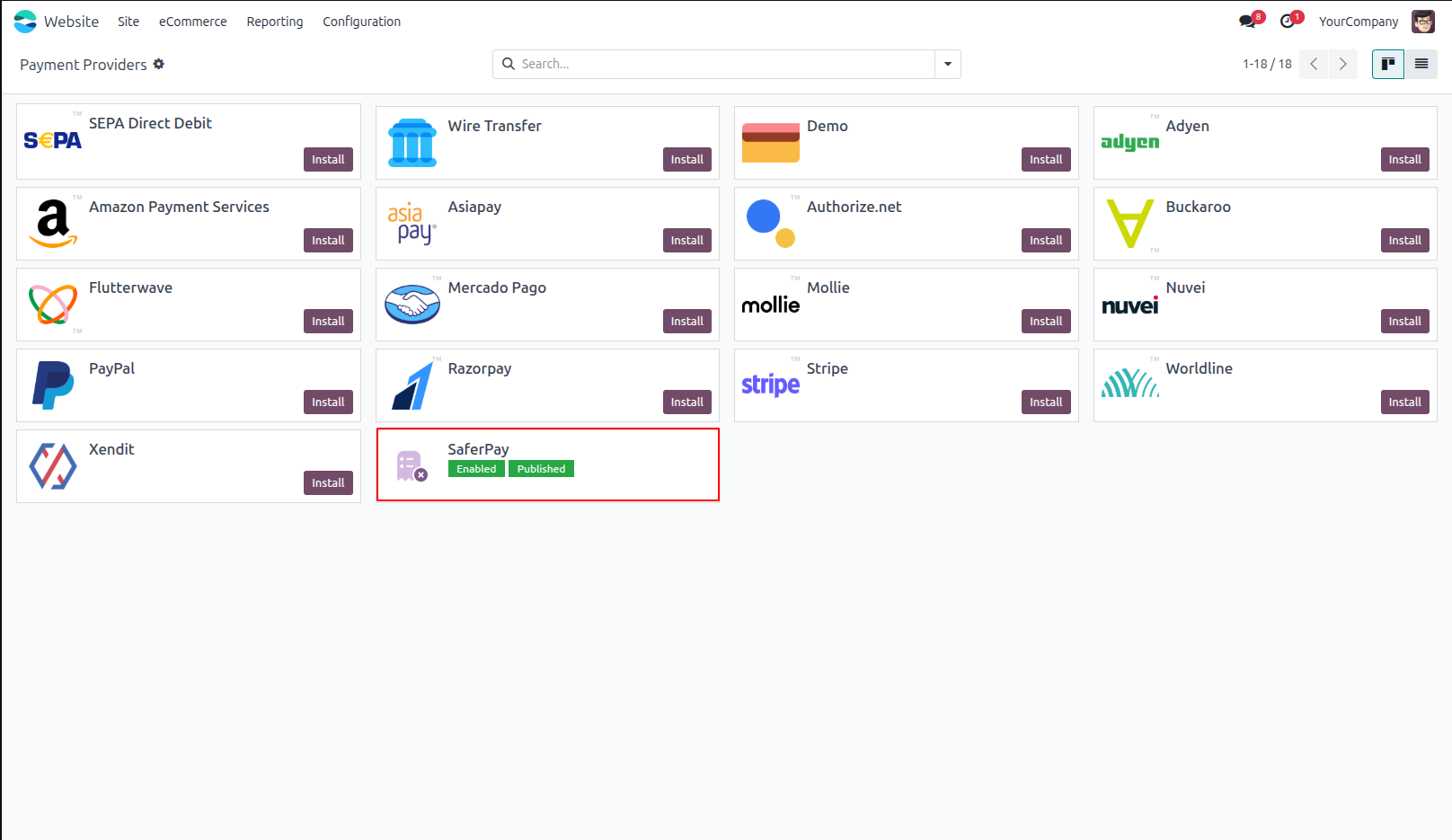Click the Worldline logo icon
This screenshot has height=840, width=1452.
1130,384
